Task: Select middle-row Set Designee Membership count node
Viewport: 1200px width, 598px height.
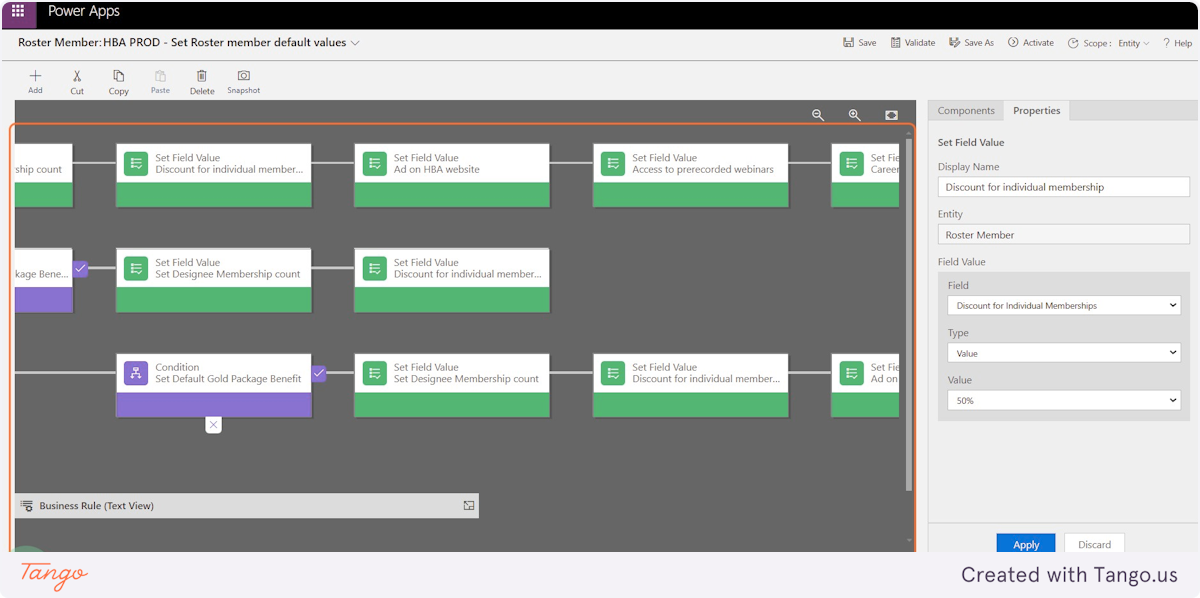Action: click(x=213, y=280)
